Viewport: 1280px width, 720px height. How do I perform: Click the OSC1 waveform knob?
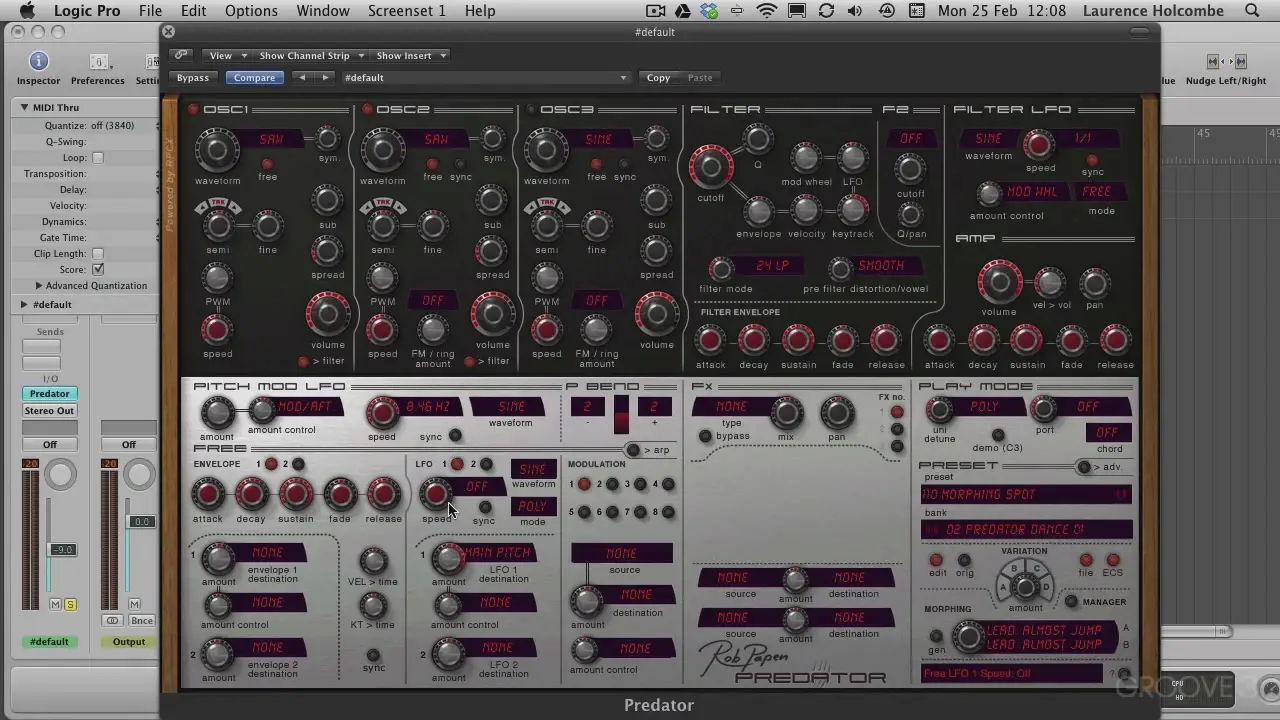click(x=217, y=151)
